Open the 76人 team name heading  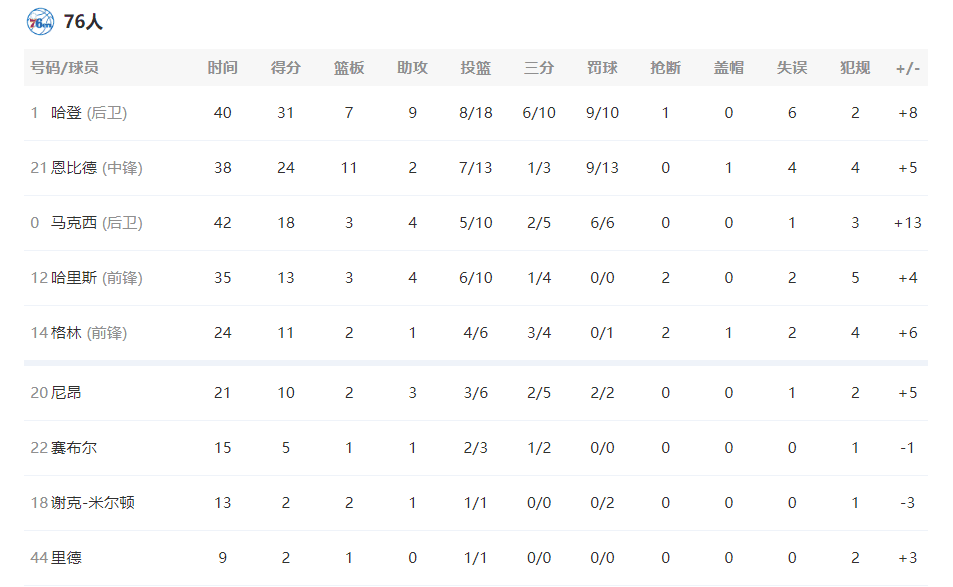(x=83, y=22)
